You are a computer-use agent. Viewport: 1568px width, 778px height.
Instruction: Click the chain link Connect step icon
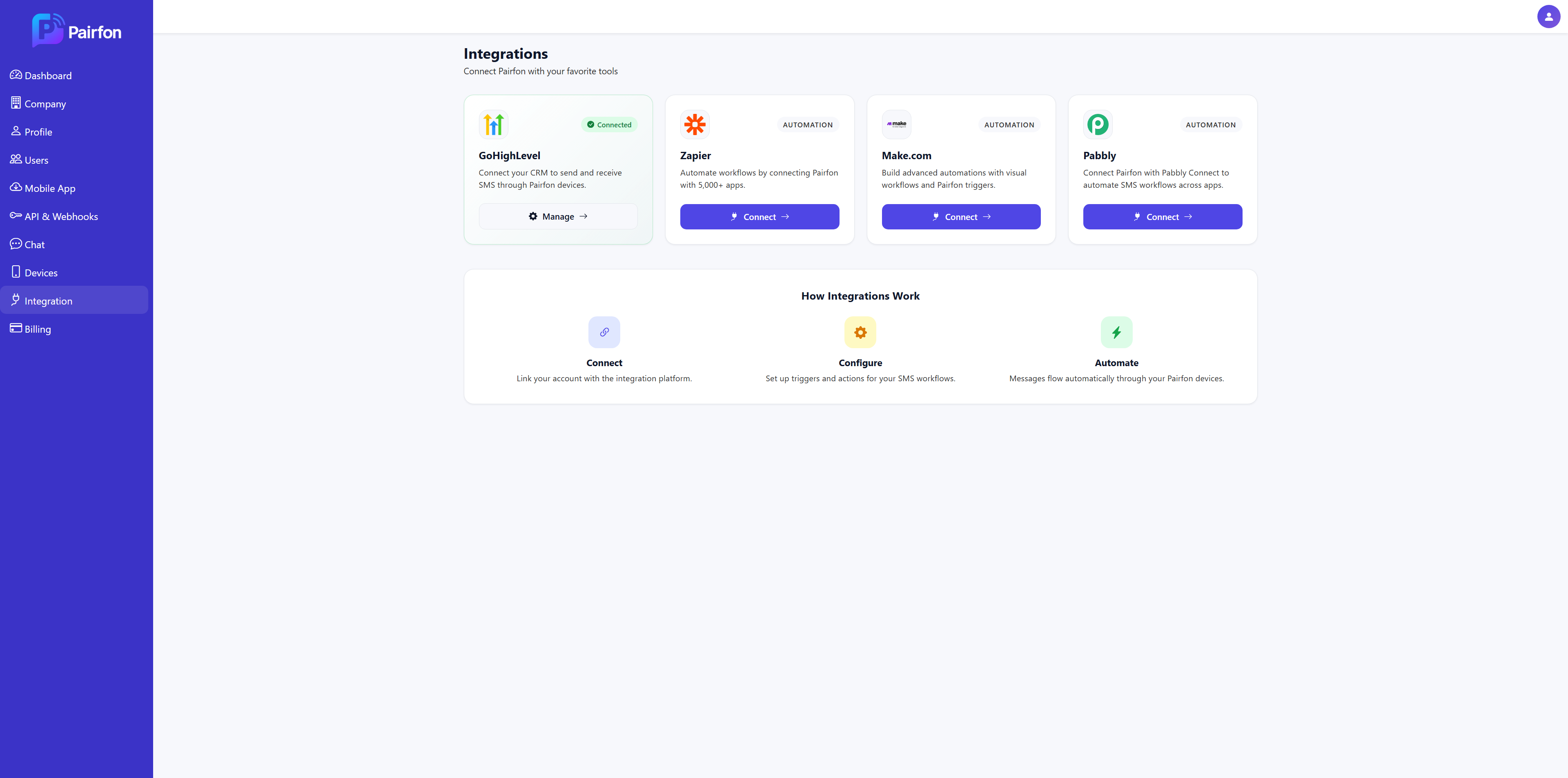tap(604, 332)
